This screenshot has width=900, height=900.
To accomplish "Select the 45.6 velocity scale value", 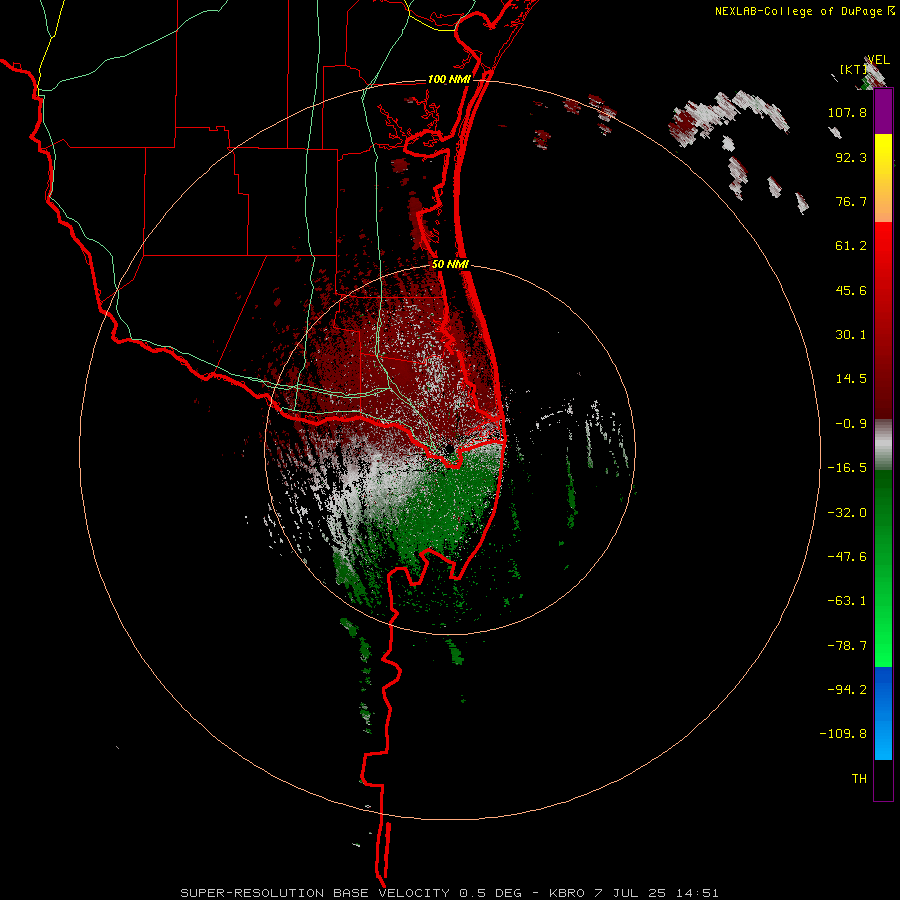I will click(851, 290).
